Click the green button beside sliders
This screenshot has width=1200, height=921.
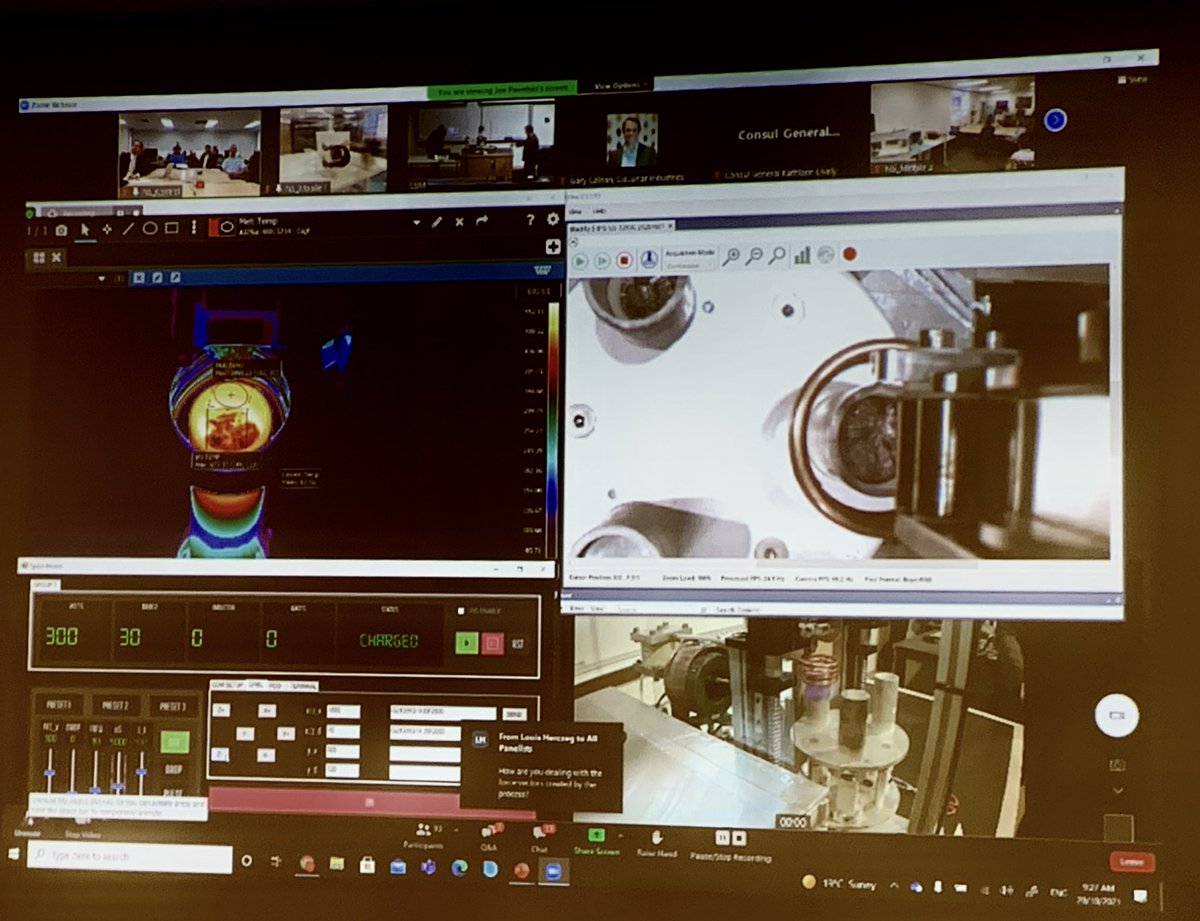(x=175, y=743)
